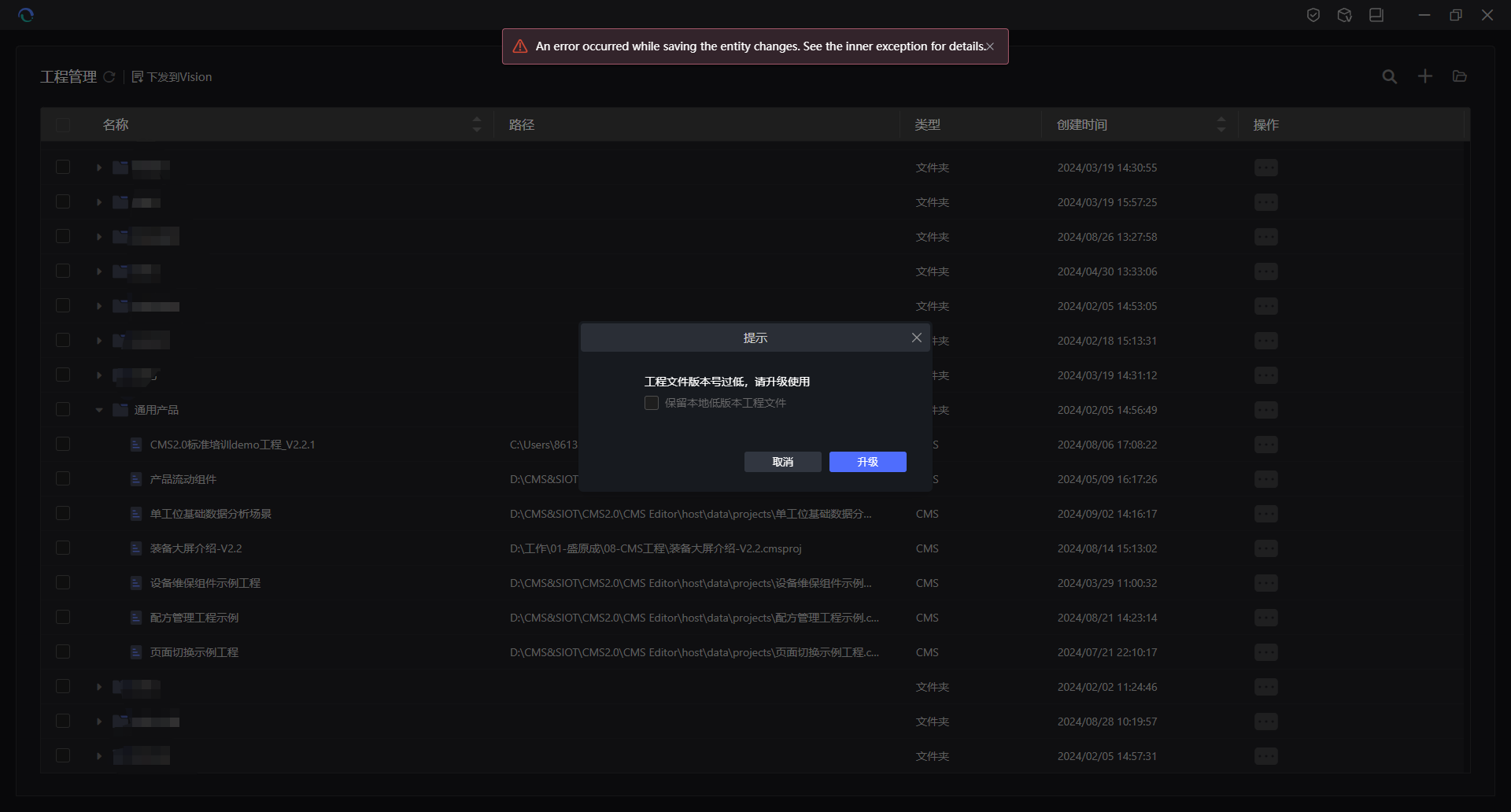Toggle the select-all checkbox in table header

[63, 125]
